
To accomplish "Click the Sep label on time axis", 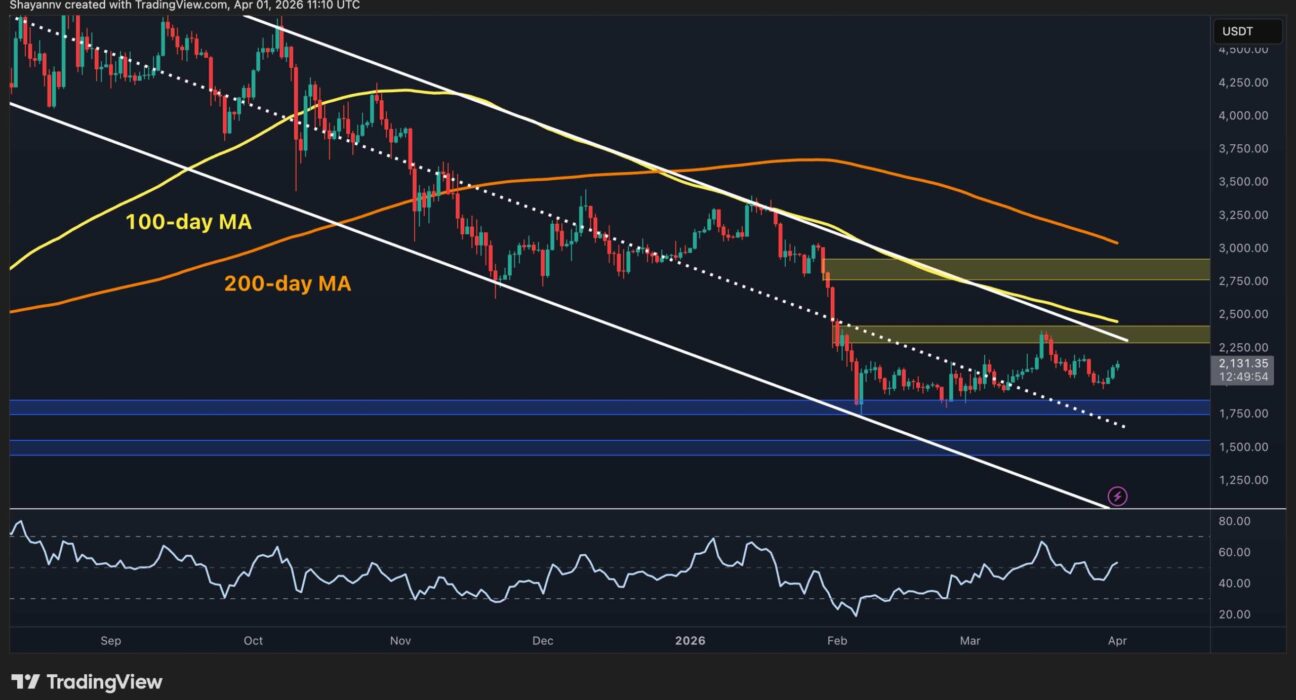I will pyautogui.click(x=111, y=641).
